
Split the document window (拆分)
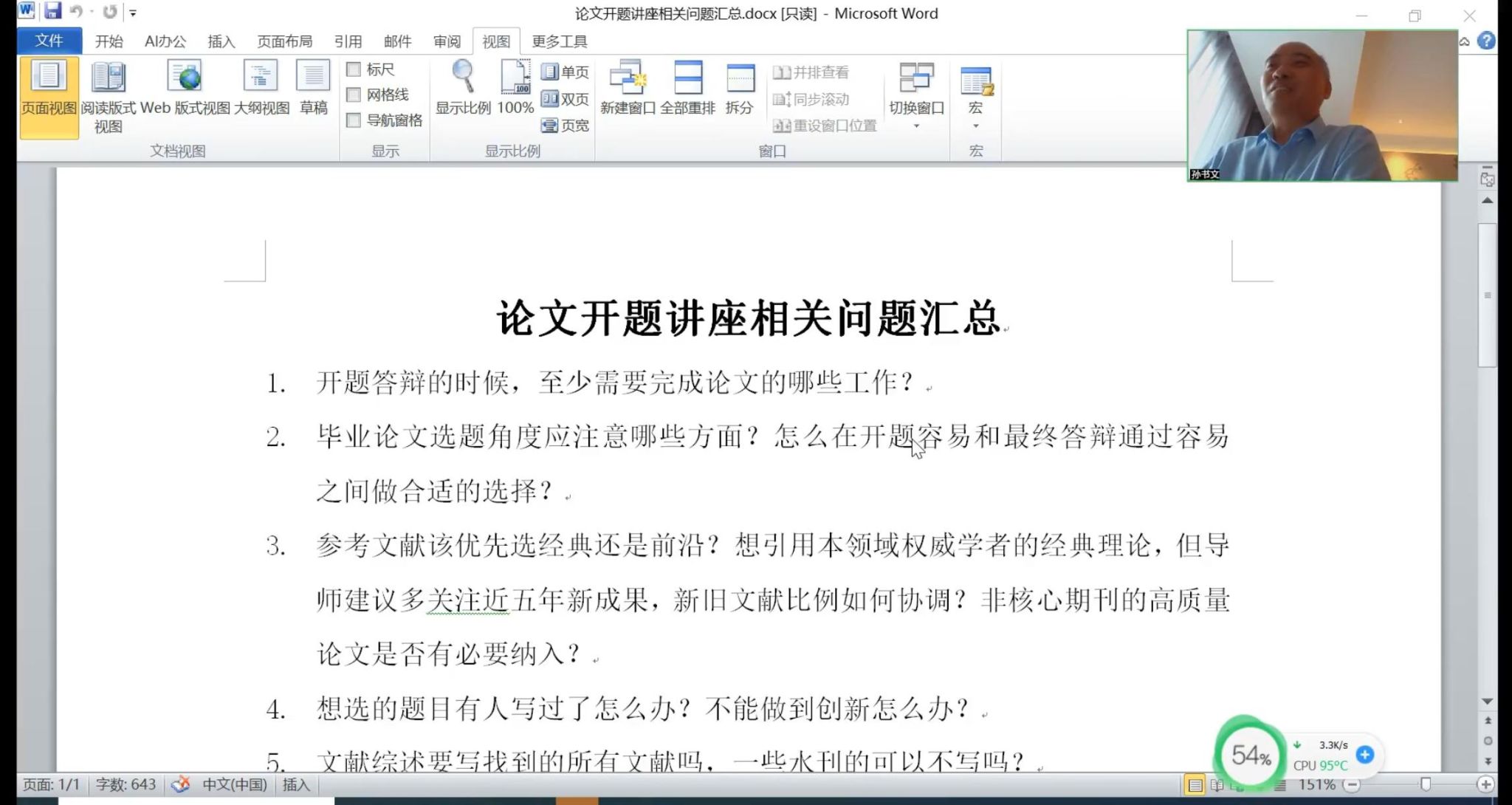tap(739, 89)
